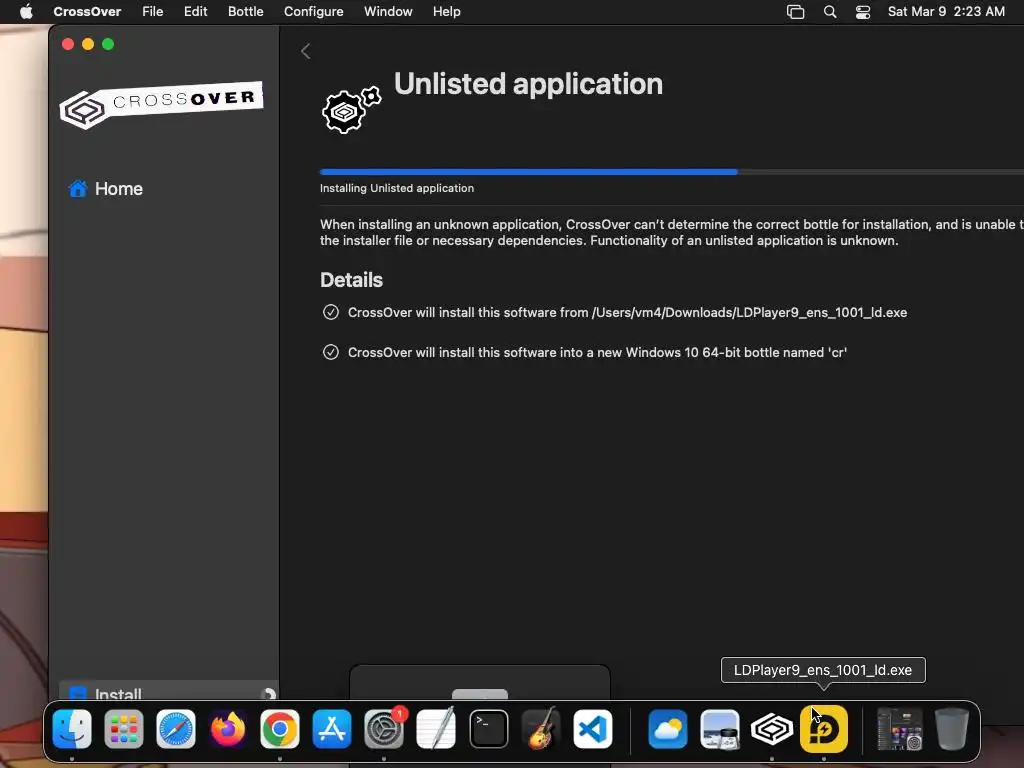Viewport: 1024px width, 768px height.
Task: Launch Firefox from the Dock
Action: point(228,729)
